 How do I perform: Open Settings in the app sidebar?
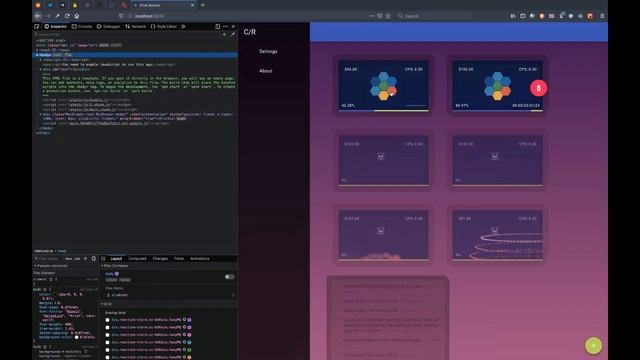(268, 51)
